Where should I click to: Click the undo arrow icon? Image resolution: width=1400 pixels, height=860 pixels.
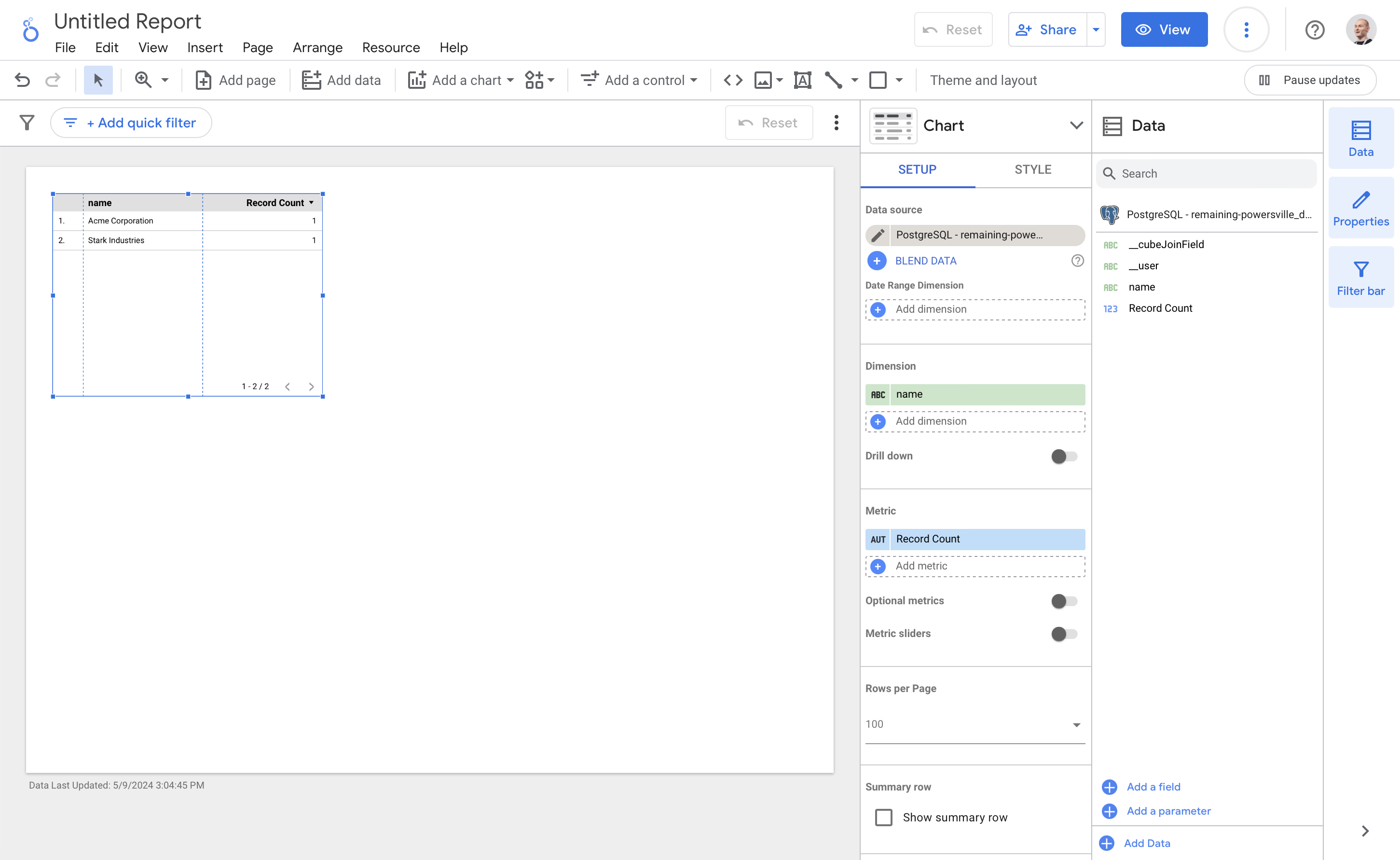22,80
